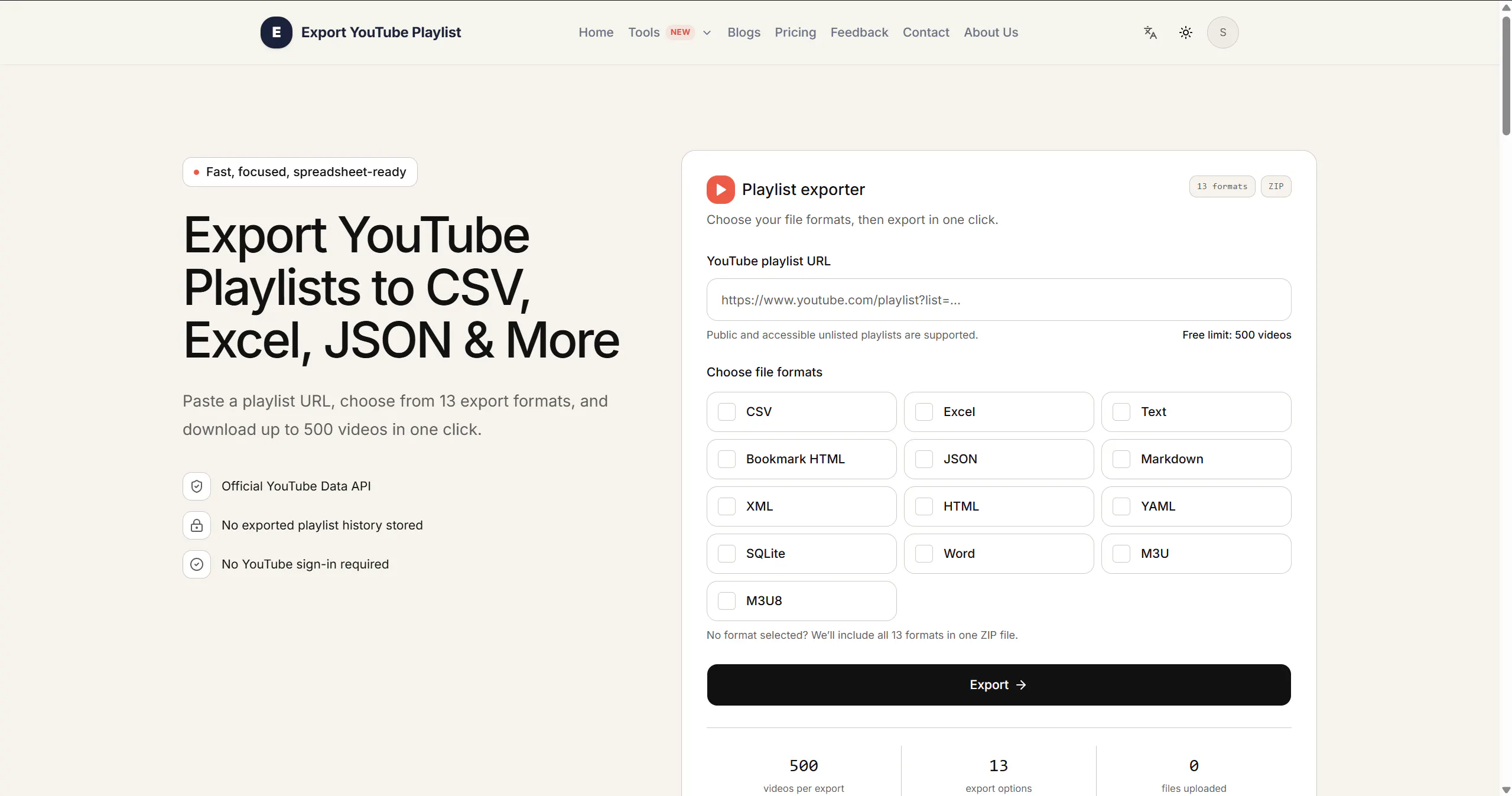1512x796 pixels.
Task: Enable the Text format checkbox
Action: (1121, 412)
